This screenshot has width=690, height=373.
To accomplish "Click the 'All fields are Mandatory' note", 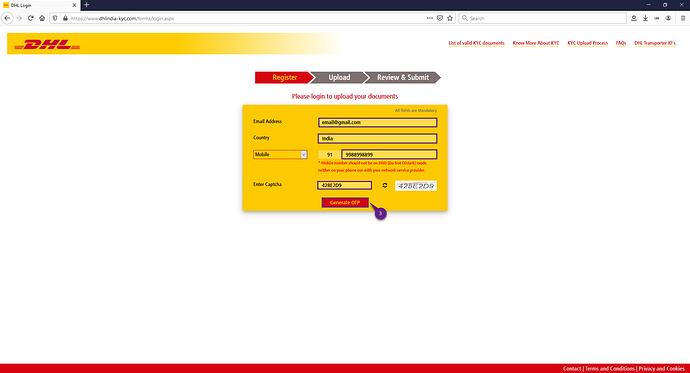I will pos(415,110).
